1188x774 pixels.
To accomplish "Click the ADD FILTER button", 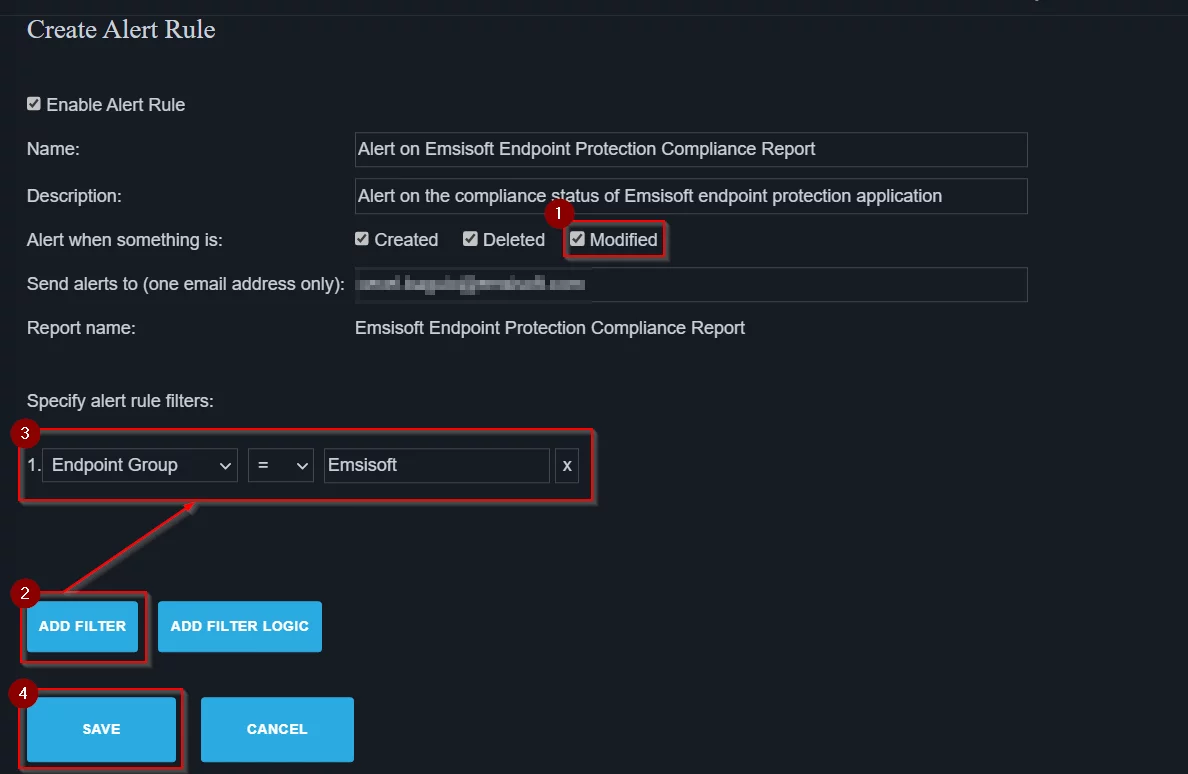I will (x=82, y=626).
